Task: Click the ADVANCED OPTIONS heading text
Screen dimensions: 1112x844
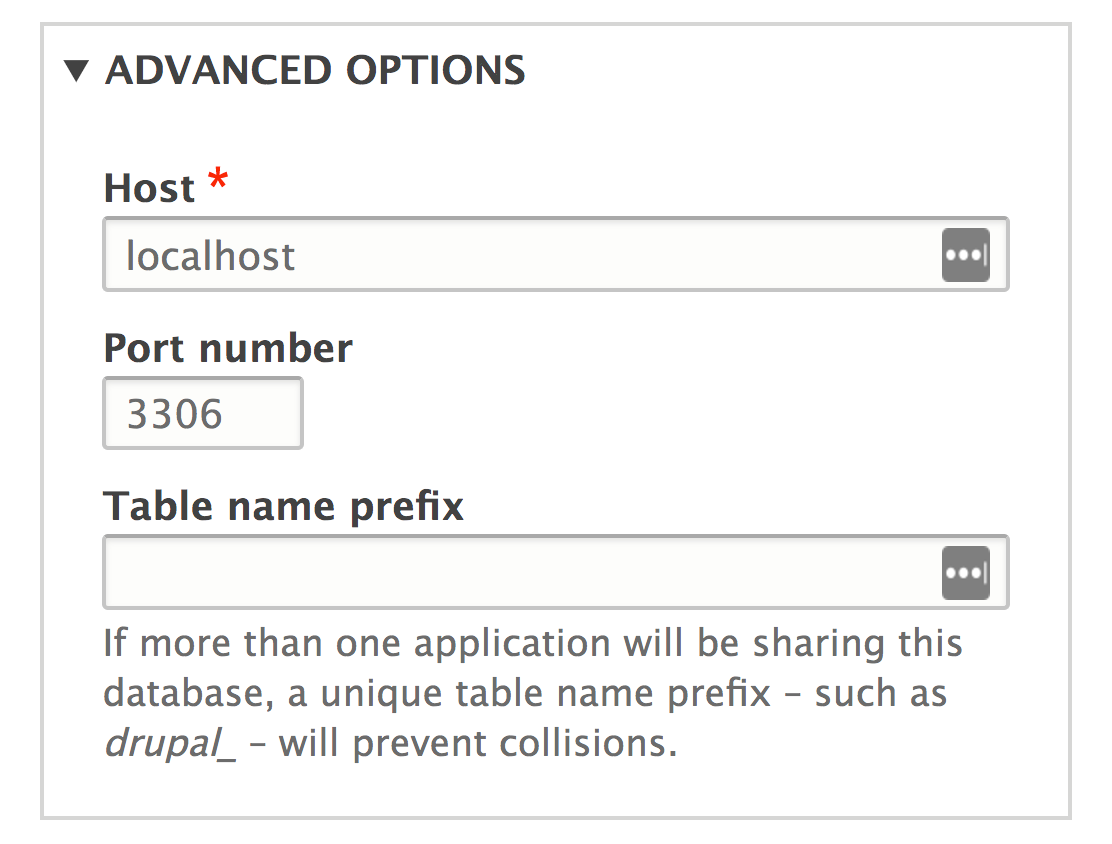Action: tap(315, 71)
